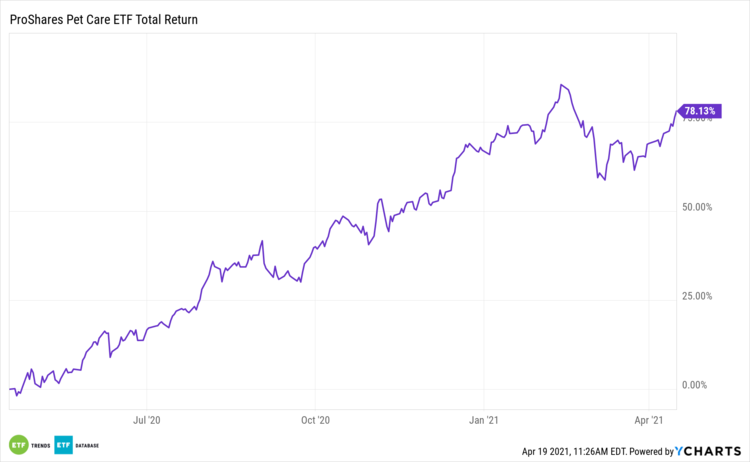The width and height of the screenshot is (750, 462).
Task: Select the Oct '20 x-axis label
Action: [x=315, y=420]
